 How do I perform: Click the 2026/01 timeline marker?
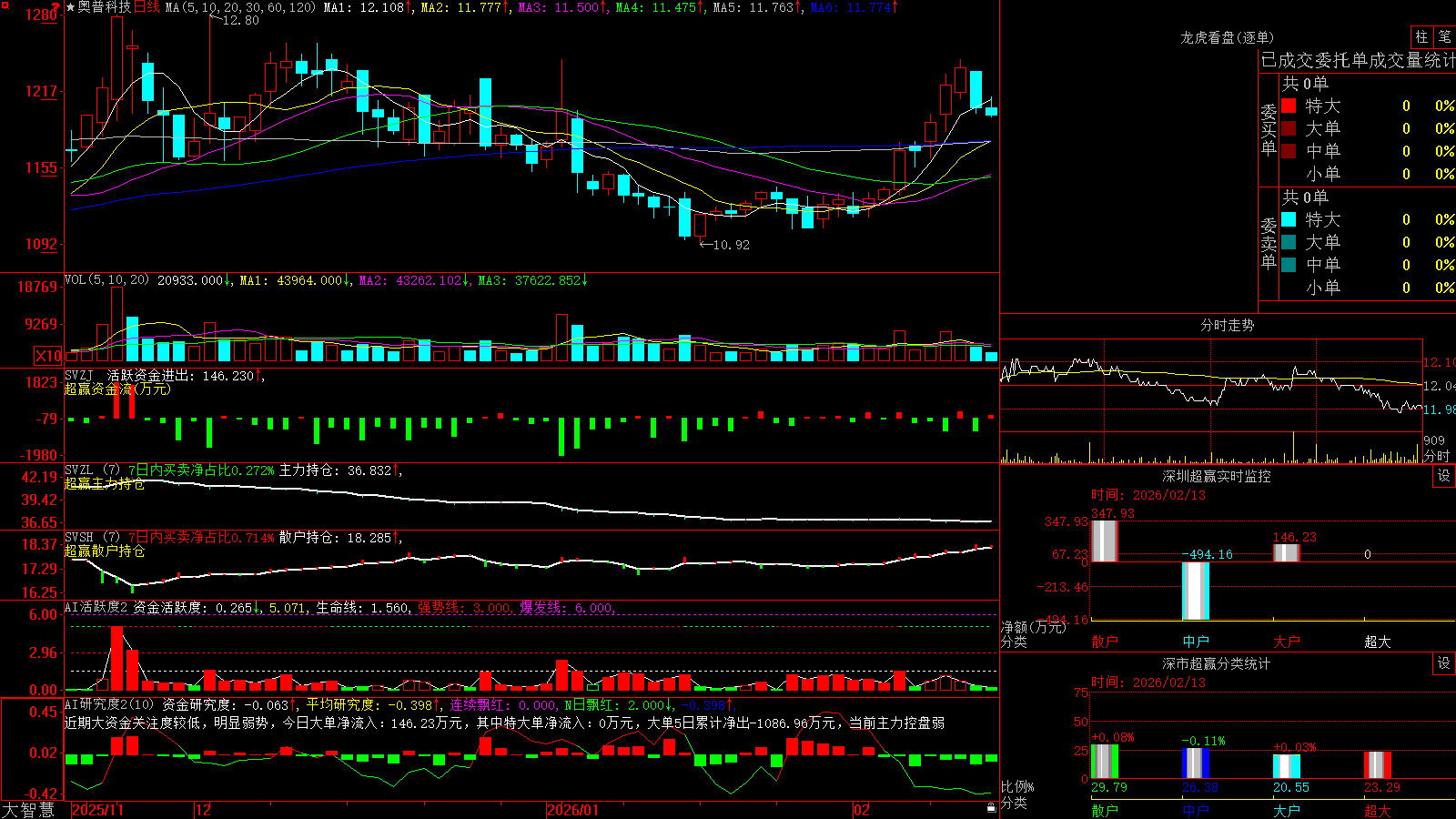[573, 810]
